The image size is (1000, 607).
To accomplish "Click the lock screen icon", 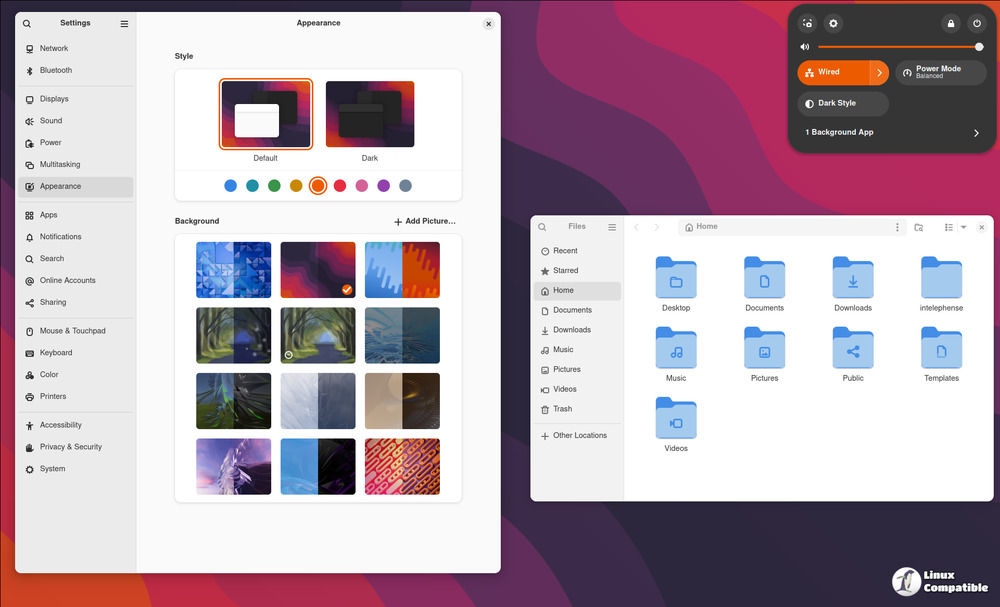I will pyautogui.click(x=951, y=23).
